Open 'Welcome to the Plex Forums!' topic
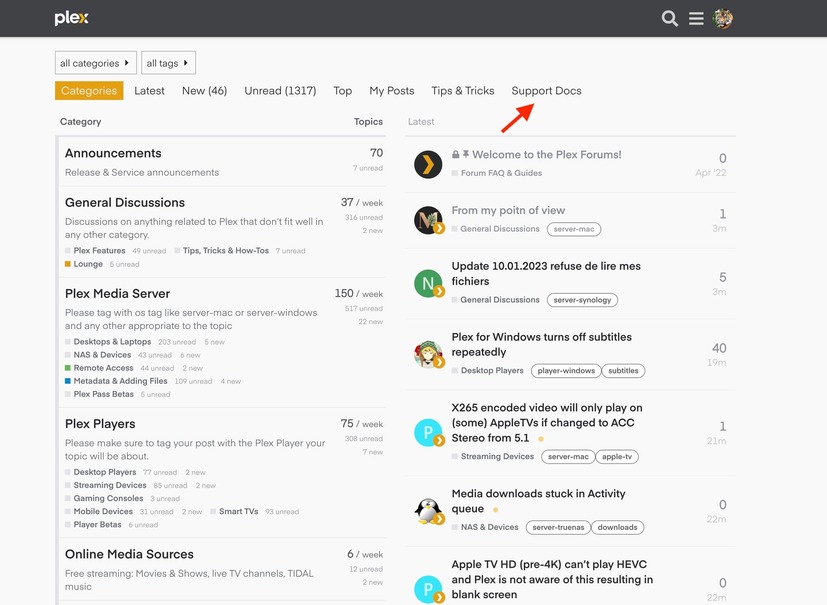This screenshot has height=605, width=827. [546, 155]
